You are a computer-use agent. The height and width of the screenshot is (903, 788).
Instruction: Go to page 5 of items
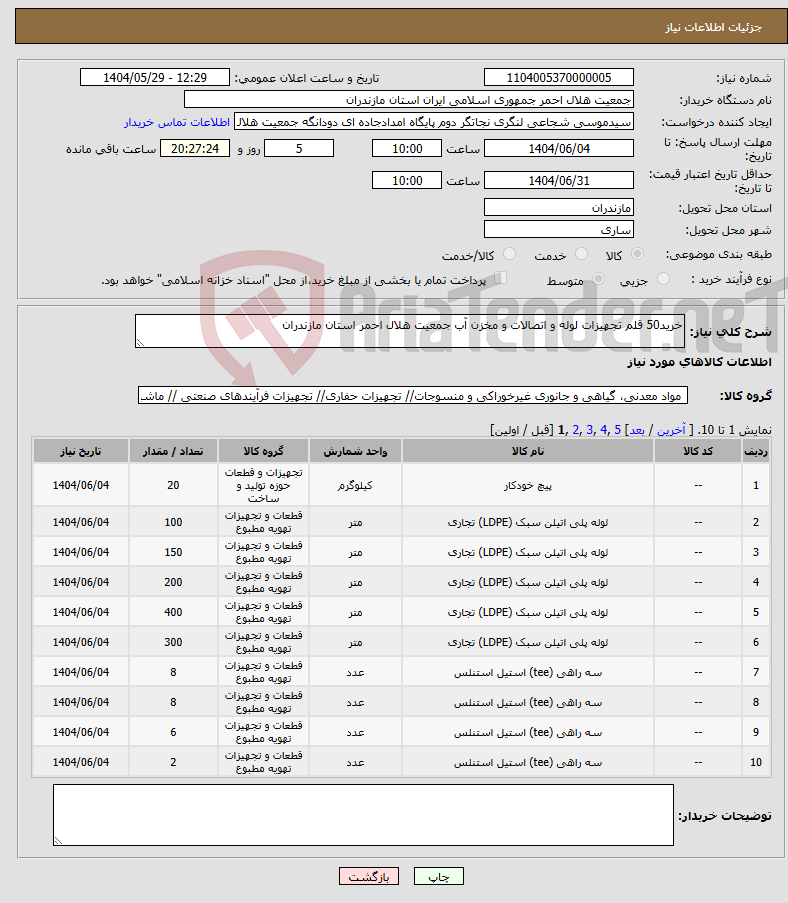click(x=617, y=430)
